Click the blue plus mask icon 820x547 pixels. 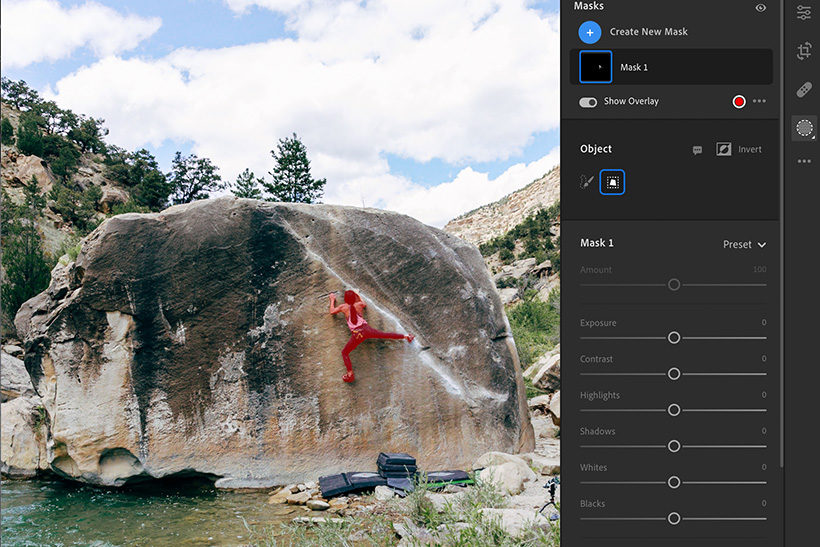tap(590, 32)
